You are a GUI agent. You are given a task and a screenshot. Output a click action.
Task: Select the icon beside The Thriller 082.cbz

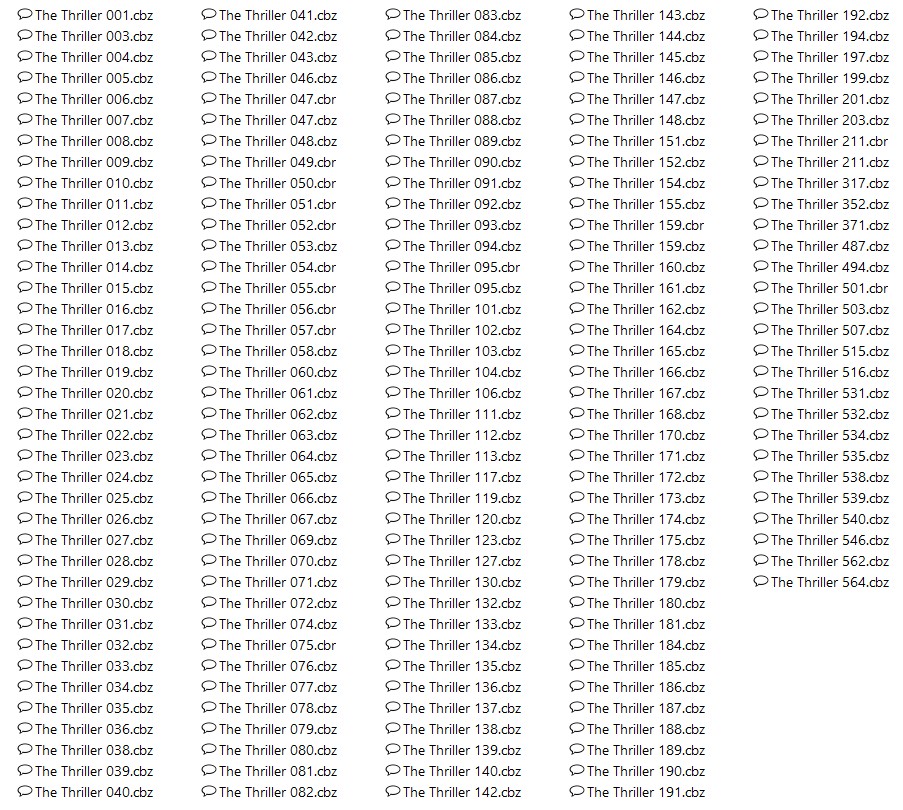(x=209, y=792)
